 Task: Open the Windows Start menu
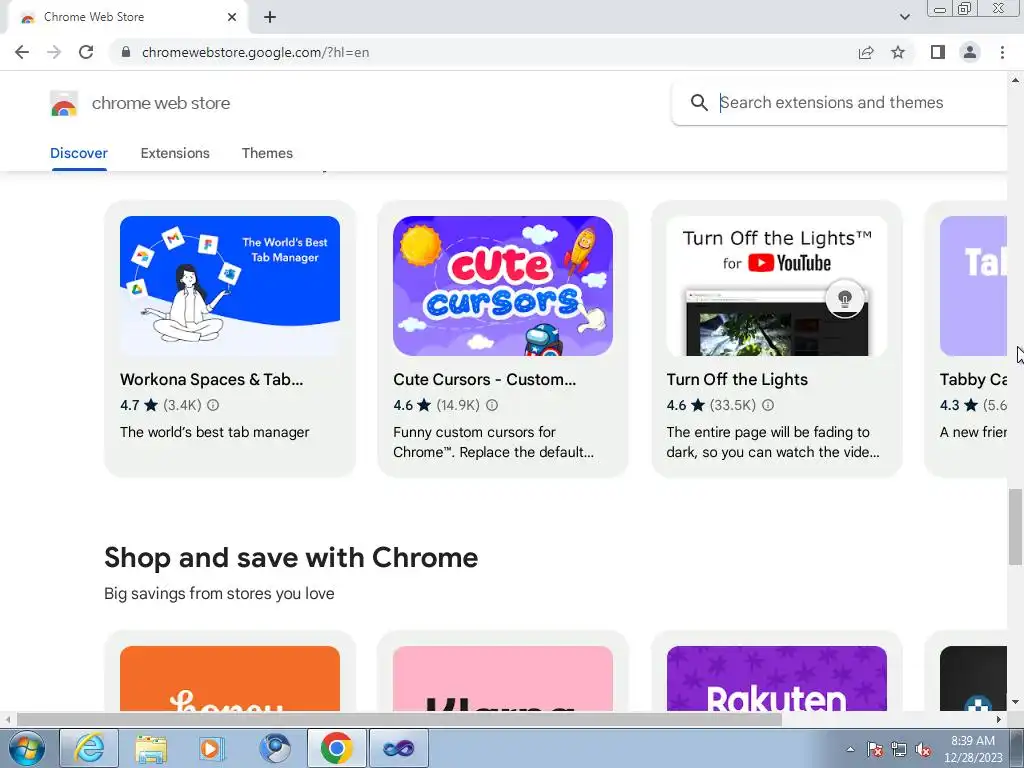pyautogui.click(x=25, y=748)
